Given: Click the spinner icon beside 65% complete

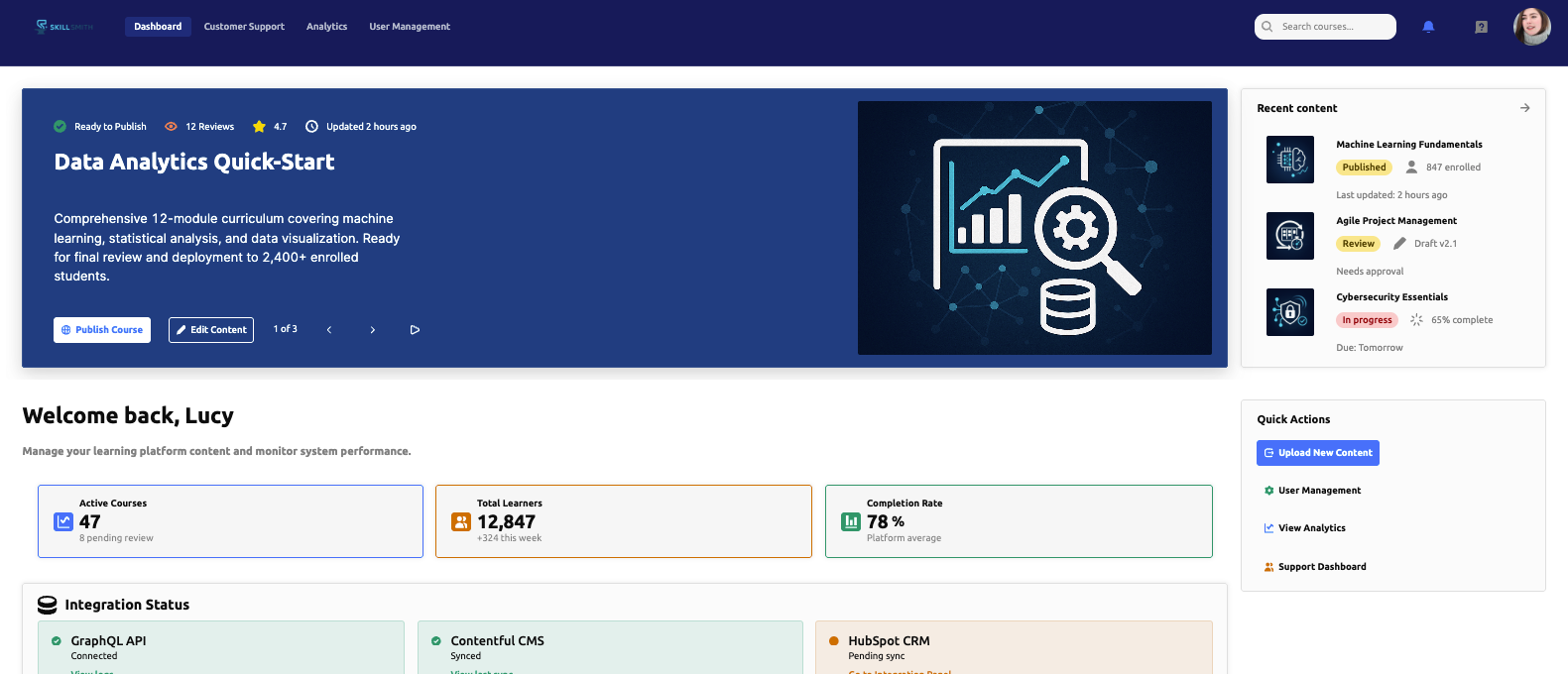Looking at the screenshot, I should [1416, 320].
